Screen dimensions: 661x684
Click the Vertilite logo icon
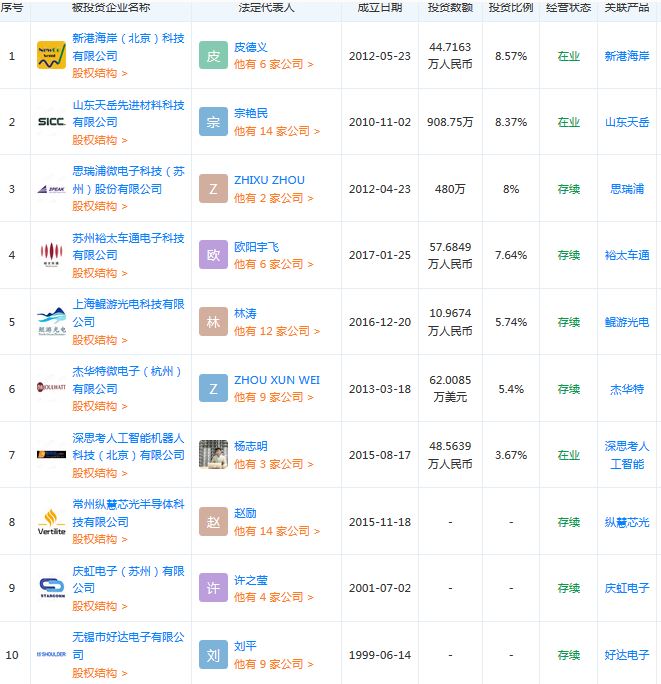pyautogui.click(x=51, y=522)
